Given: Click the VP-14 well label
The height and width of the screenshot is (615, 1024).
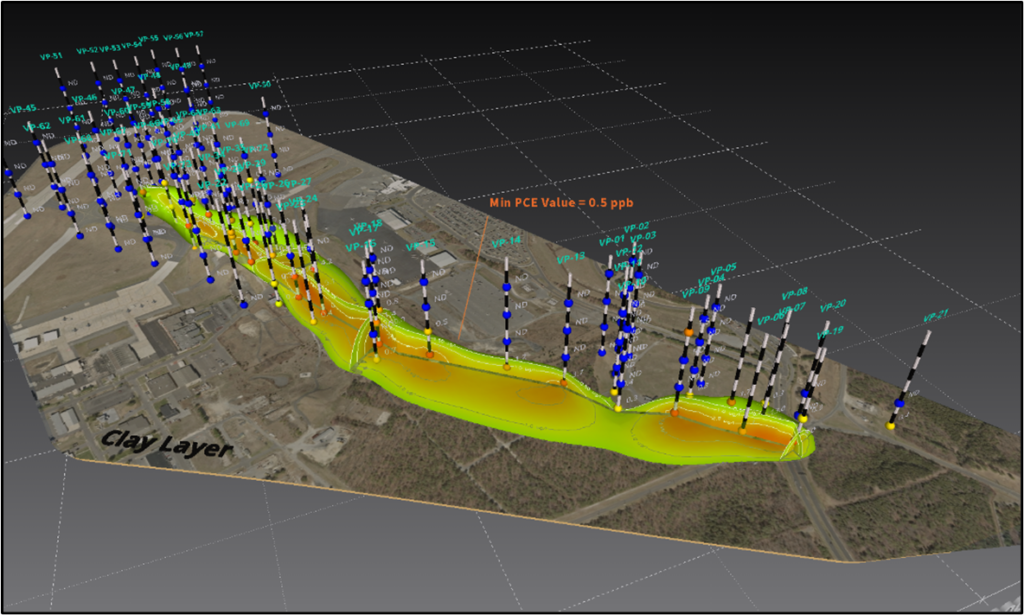Looking at the screenshot, I should (507, 243).
